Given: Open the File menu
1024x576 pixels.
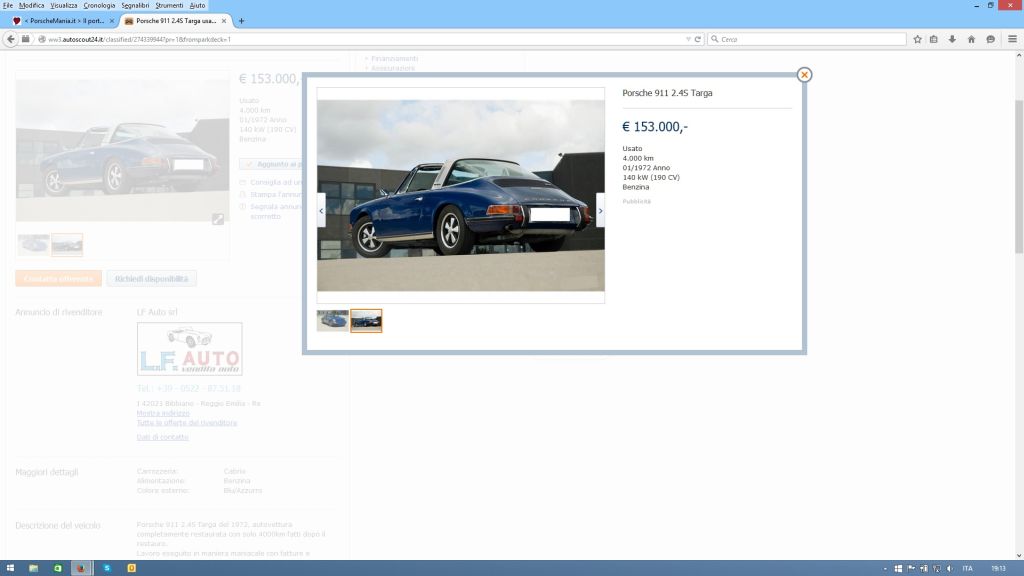Looking at the screenshot, I should coord(8,5).
